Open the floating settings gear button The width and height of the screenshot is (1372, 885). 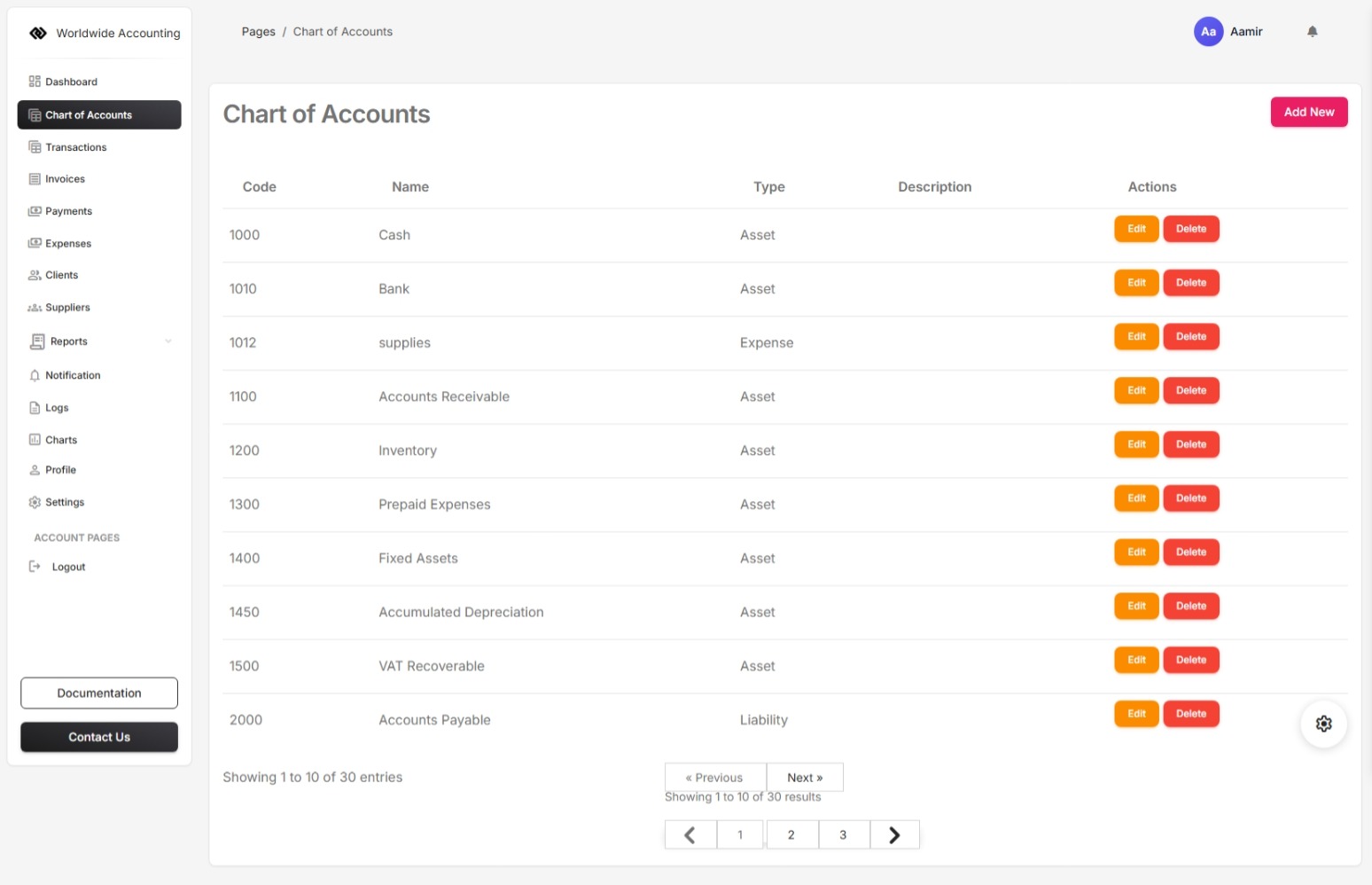[1323, 724]
